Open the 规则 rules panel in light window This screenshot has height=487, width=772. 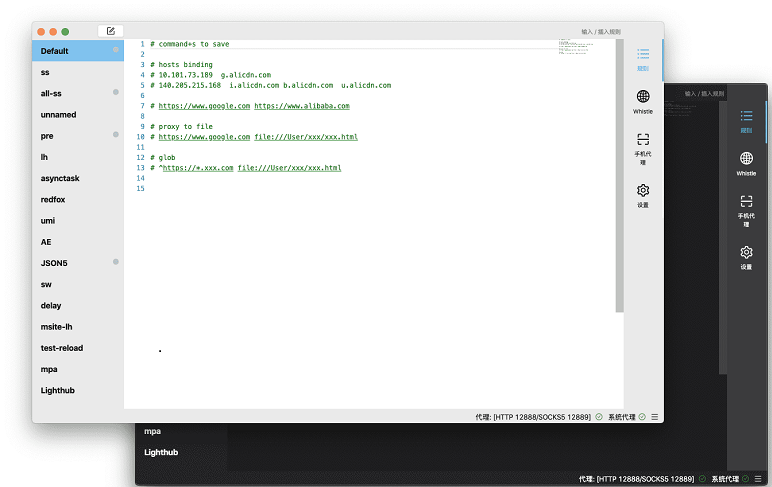point(643,59)
